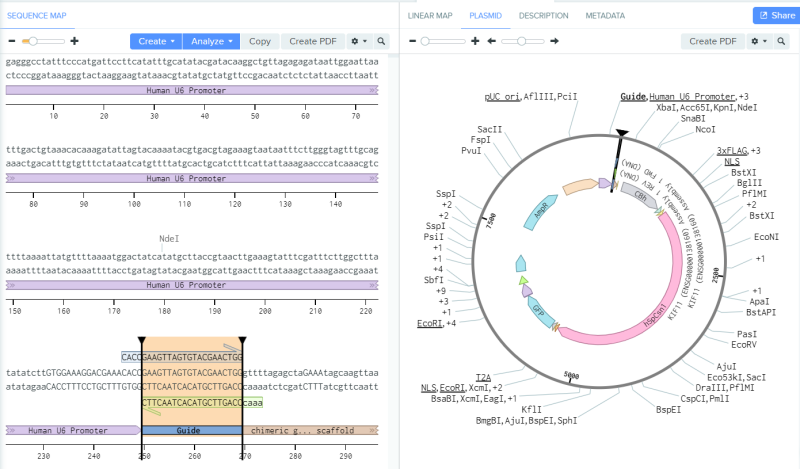The image size is (800, 469).
Task: Click the BstAPI enzyme label
Action: click(761, 312)
